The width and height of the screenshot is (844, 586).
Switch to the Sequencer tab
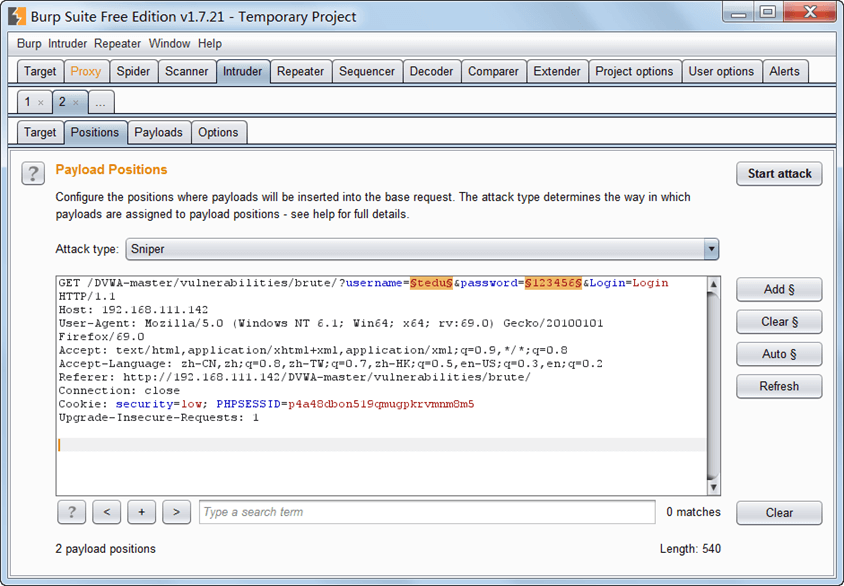coord(367,72)
